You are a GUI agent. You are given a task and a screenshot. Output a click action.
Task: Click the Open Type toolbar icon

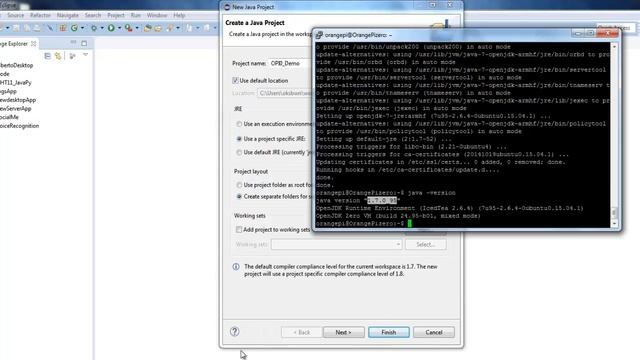(148, 28)
